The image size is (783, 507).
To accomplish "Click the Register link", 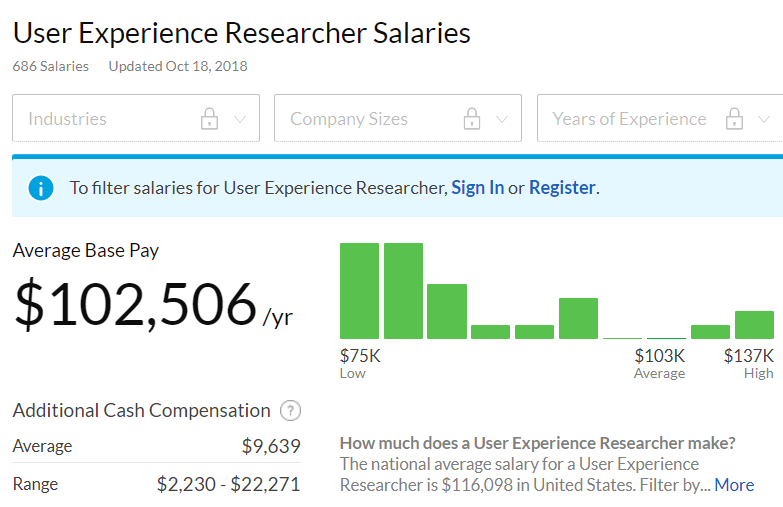I will coord(562,188).
